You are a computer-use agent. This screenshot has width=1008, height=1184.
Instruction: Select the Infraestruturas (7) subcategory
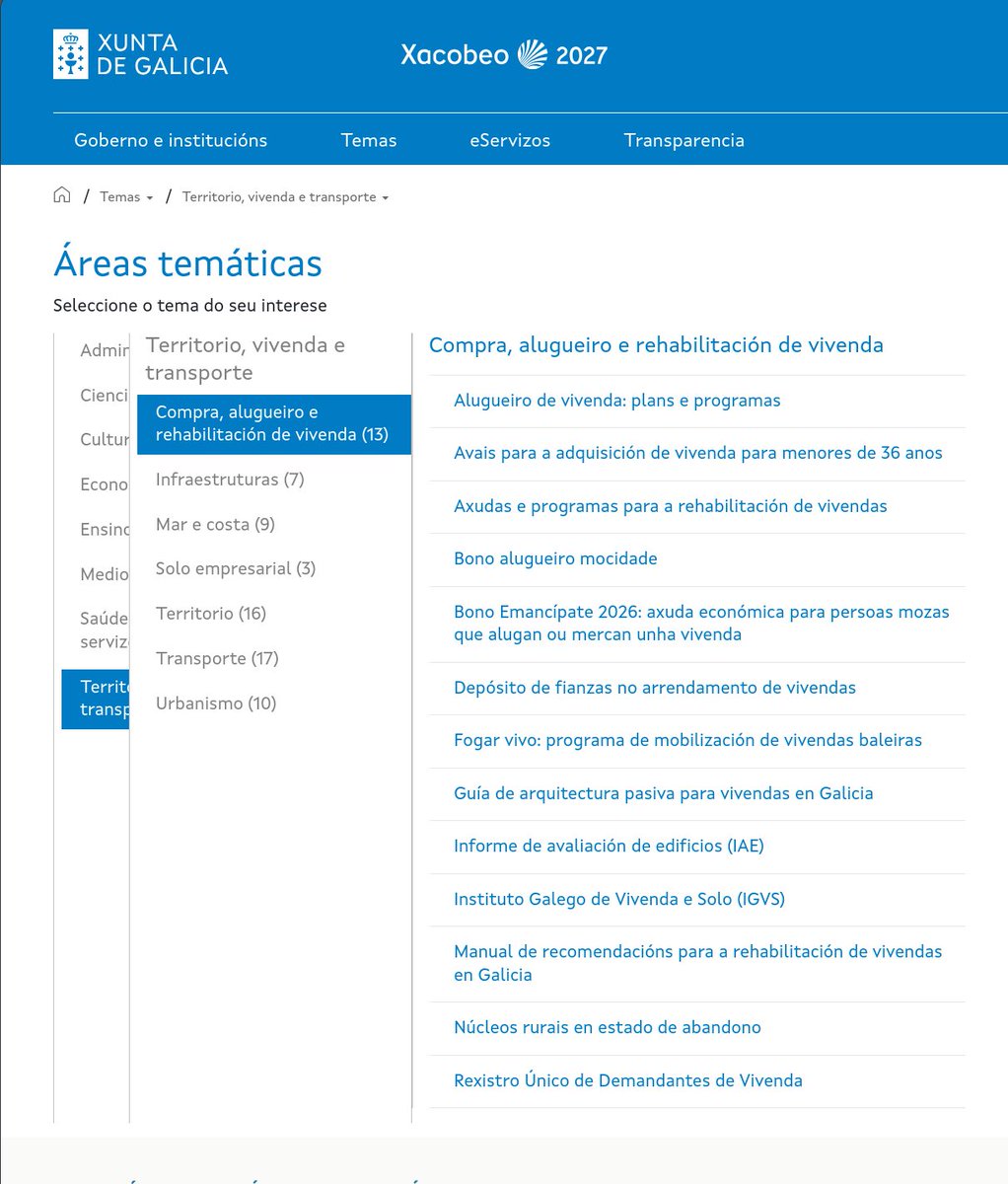coord(230,480)
